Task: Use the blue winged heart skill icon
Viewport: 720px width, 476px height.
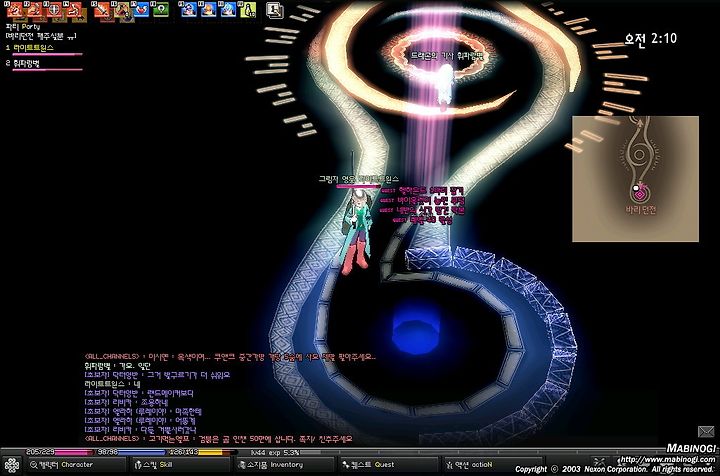Action: [141, 9]
